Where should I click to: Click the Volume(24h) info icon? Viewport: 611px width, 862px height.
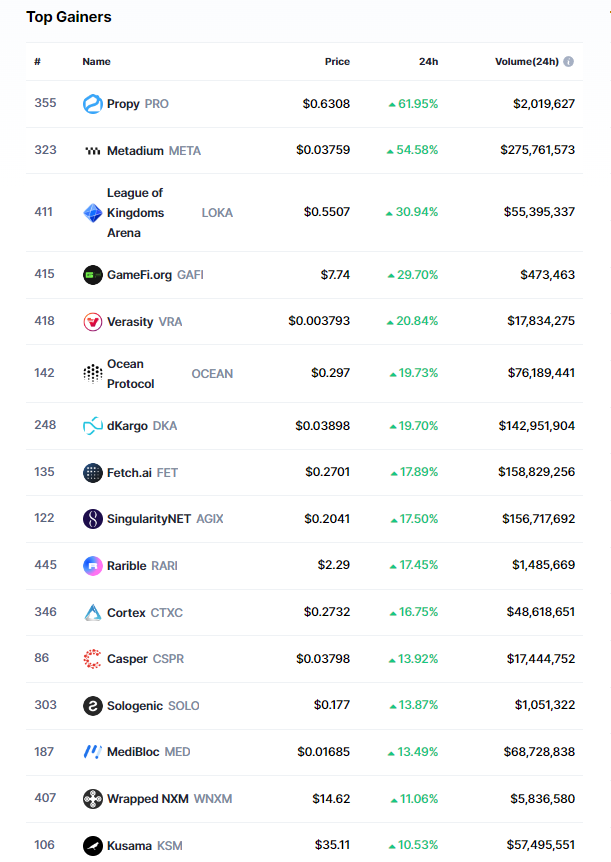(x=568, y=62)
